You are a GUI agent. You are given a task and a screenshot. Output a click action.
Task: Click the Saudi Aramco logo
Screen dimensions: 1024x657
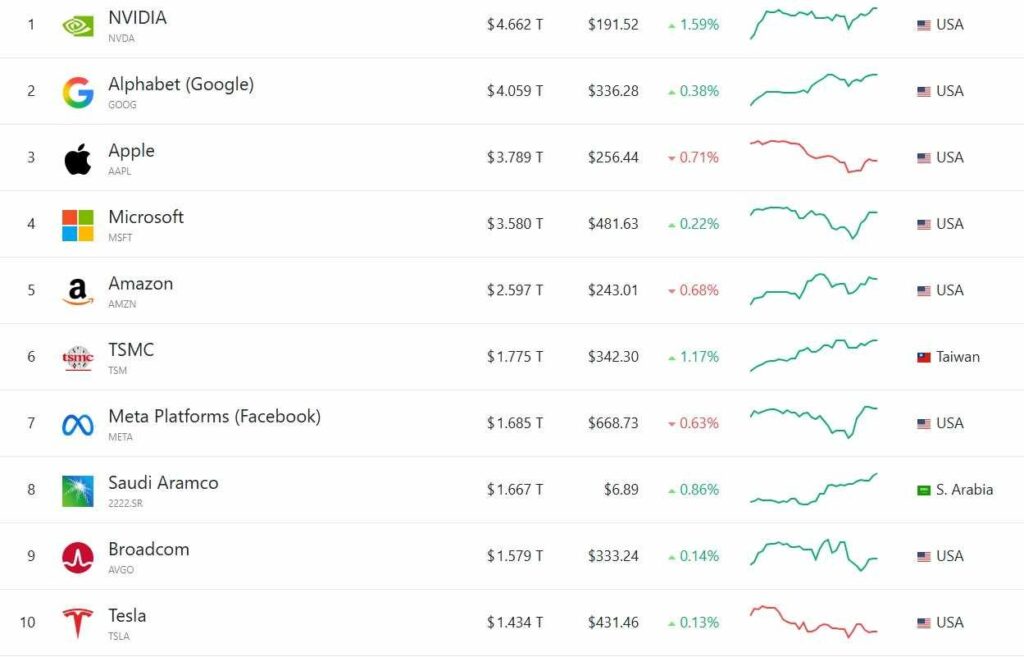(78, 490)
